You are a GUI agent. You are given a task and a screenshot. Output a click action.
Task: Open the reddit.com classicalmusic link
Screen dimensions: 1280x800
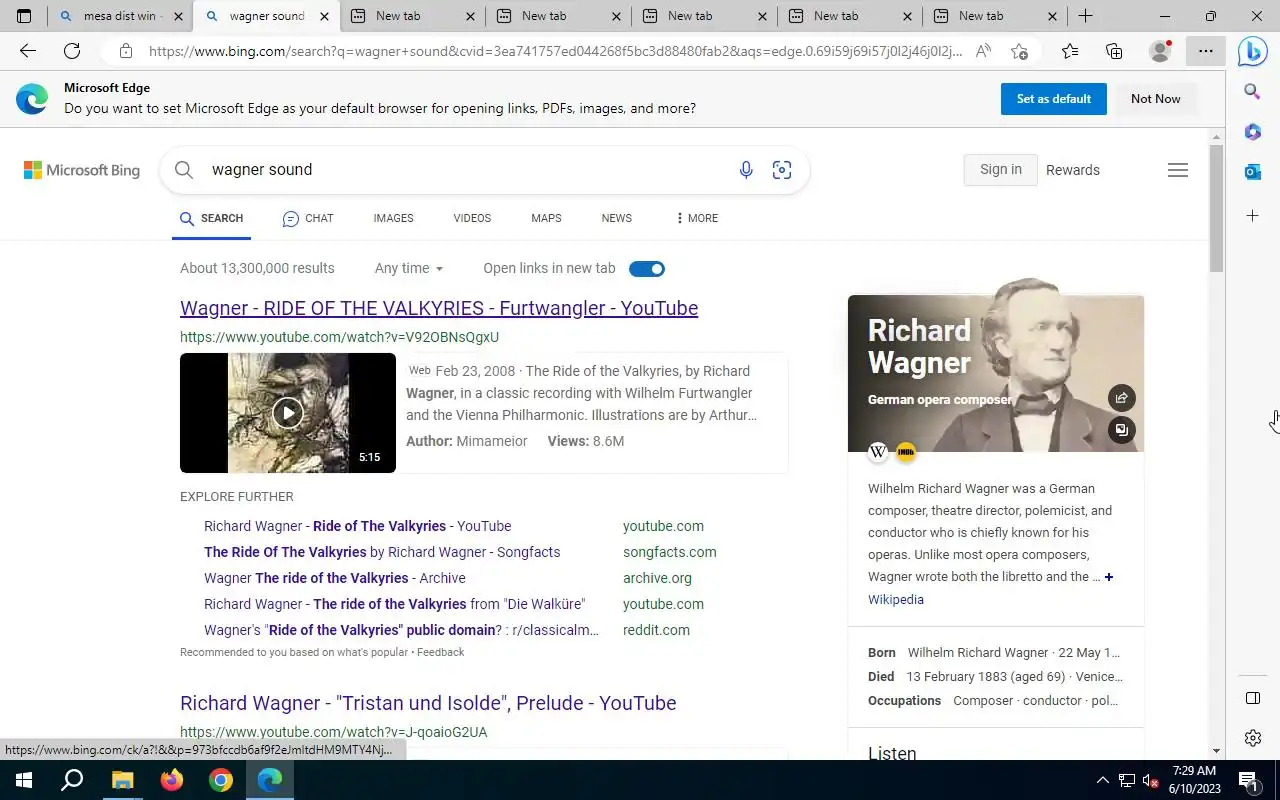[402, 630]
